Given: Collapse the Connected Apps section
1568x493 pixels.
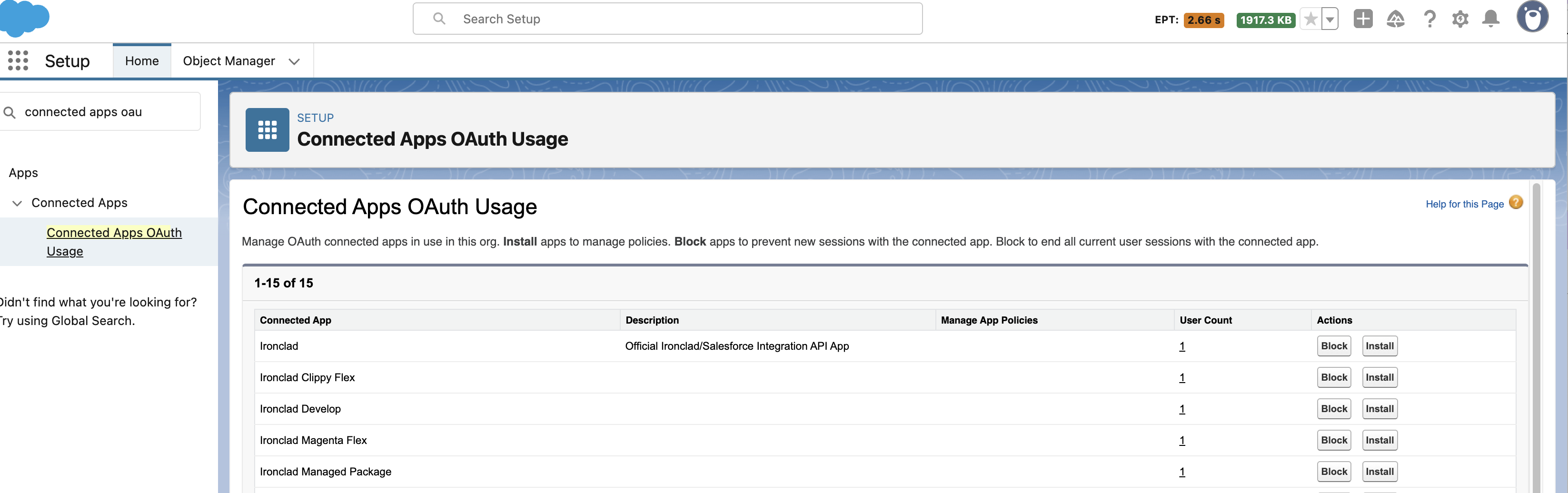Looking at the screenshot, I should [x=17, y=203].
